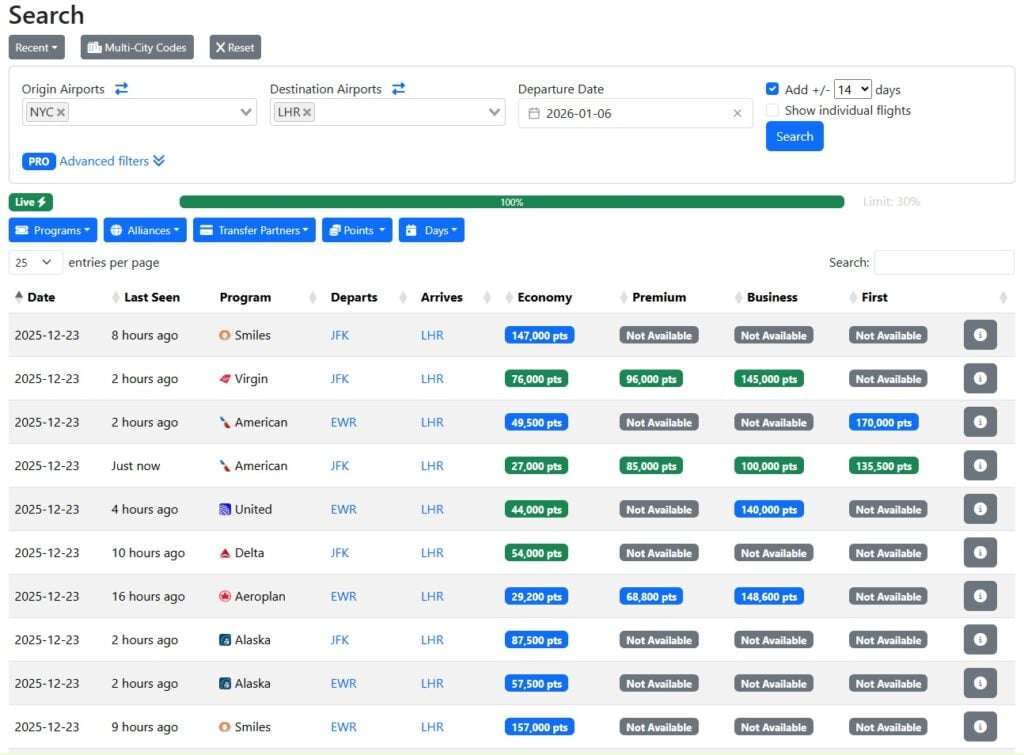Open the Alliances filter dropdown
The width and height of the screenshot is (1024, 755).
pyautogui.click(x=145, y=230)
